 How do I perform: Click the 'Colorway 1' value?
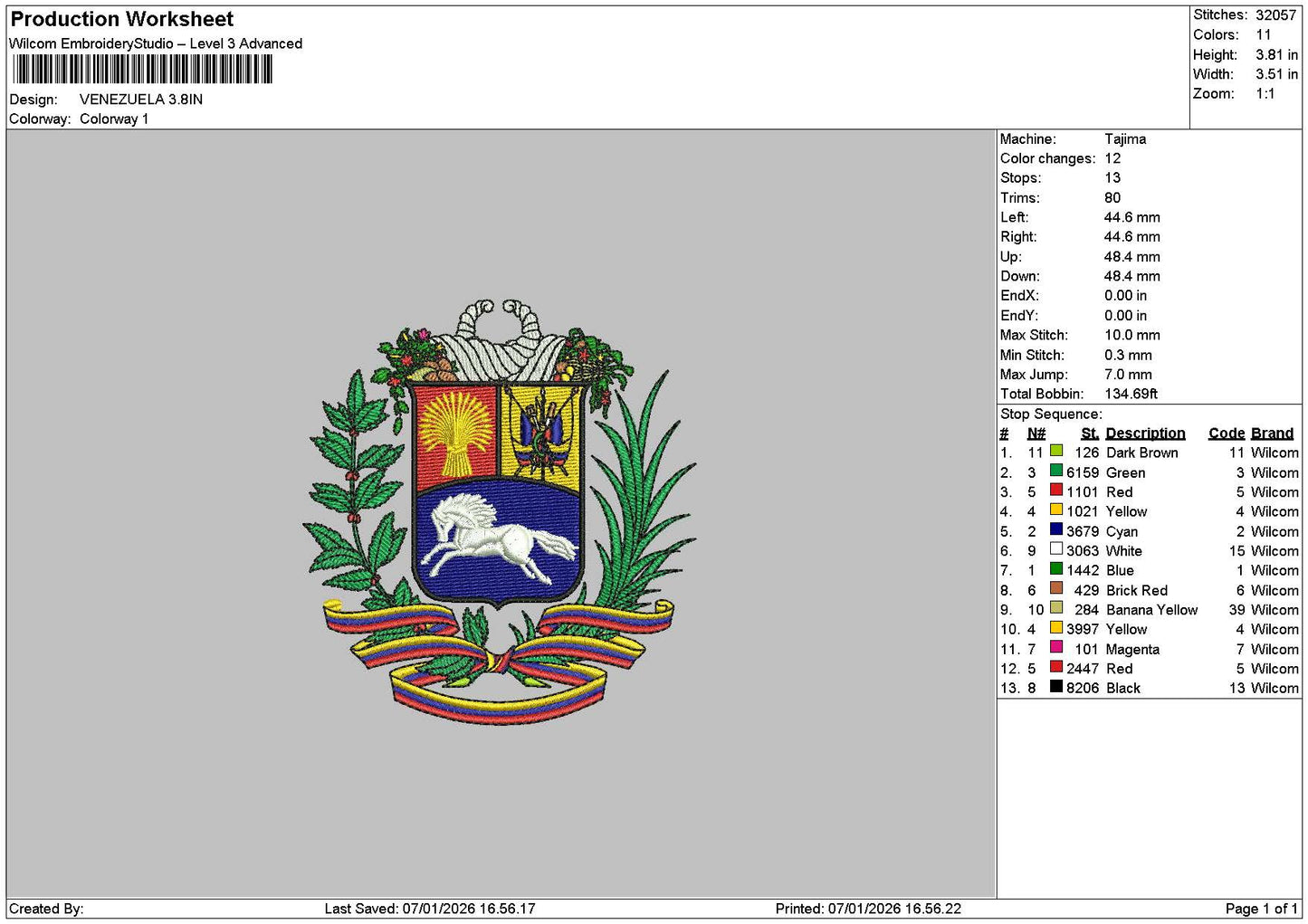pos(114,119)
